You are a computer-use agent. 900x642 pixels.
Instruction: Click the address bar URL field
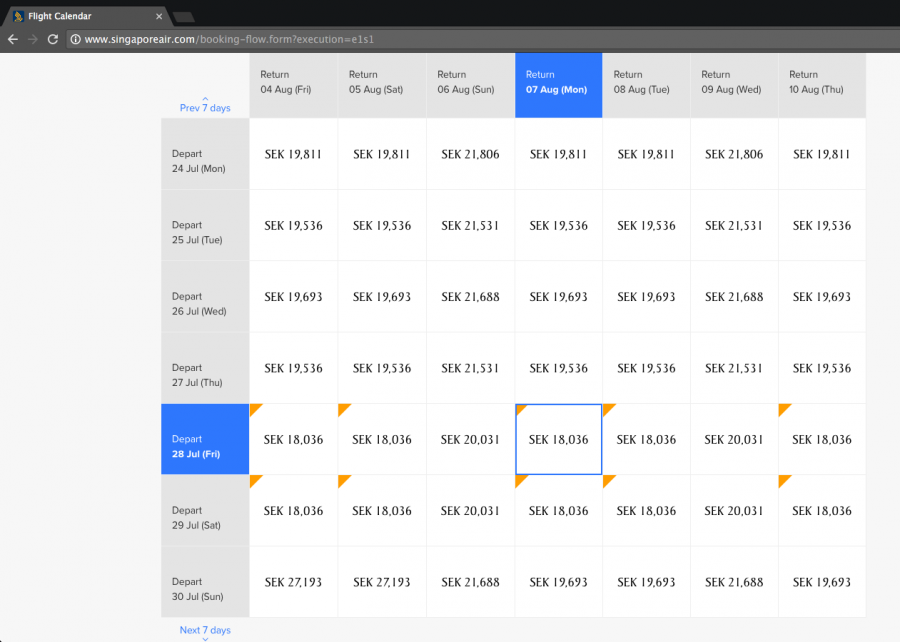482,39
